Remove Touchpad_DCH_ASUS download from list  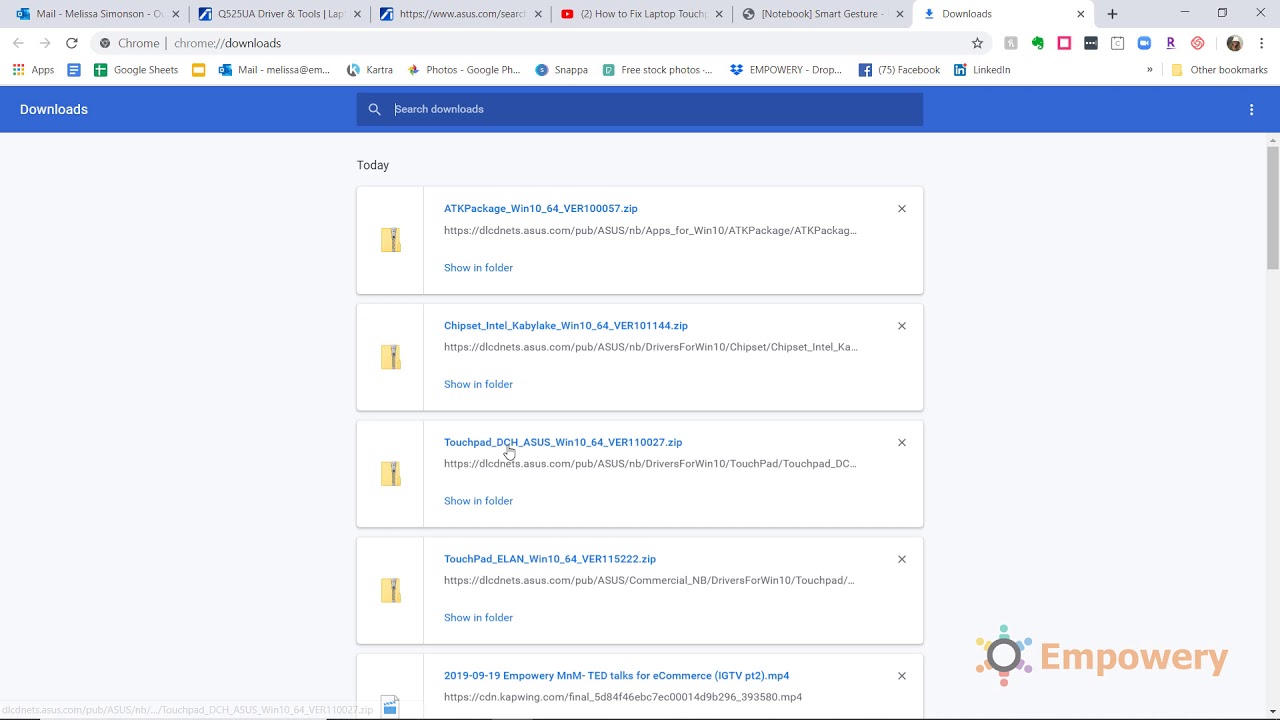(901, 442)
